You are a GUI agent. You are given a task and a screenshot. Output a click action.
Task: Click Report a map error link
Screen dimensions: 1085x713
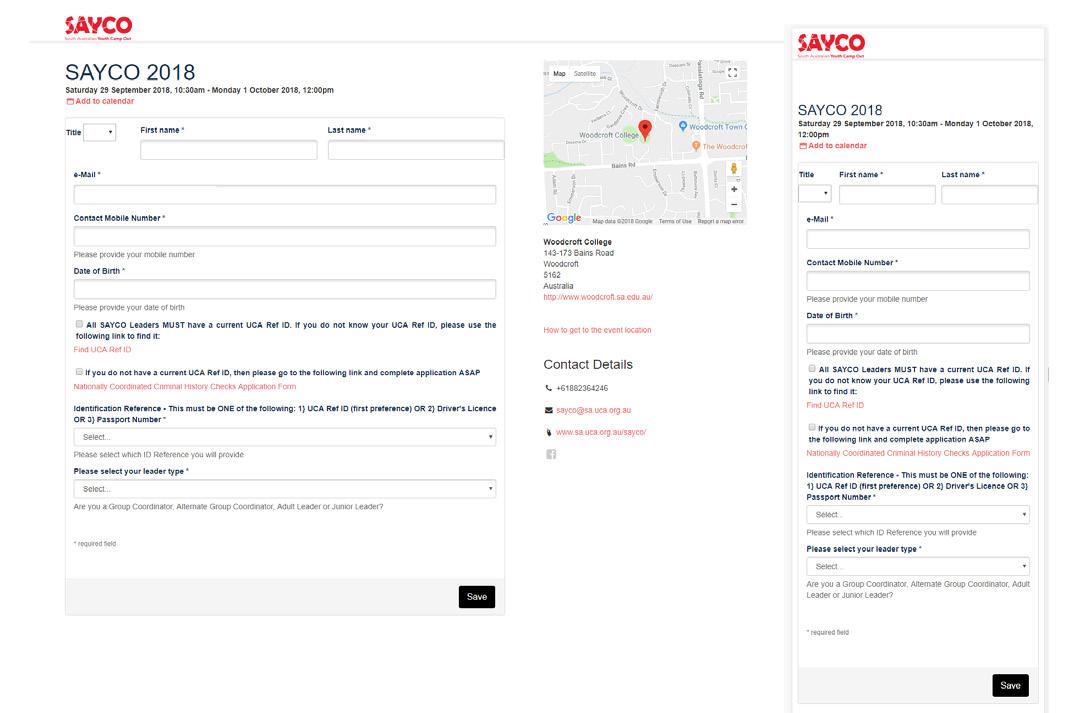pos(720,222)
